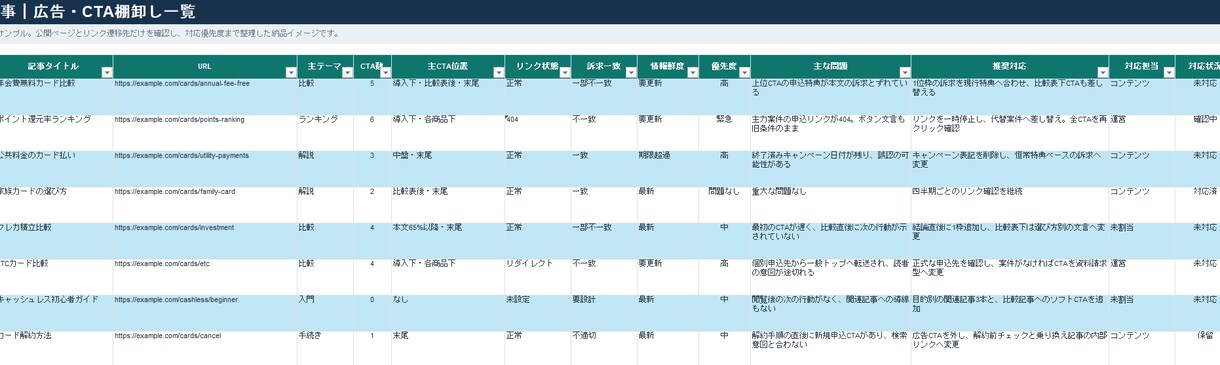Select the recommendation cell starting リンクを一時停止し
1220x365 pixels.
pyautogui.click(x=1010, y=133)
